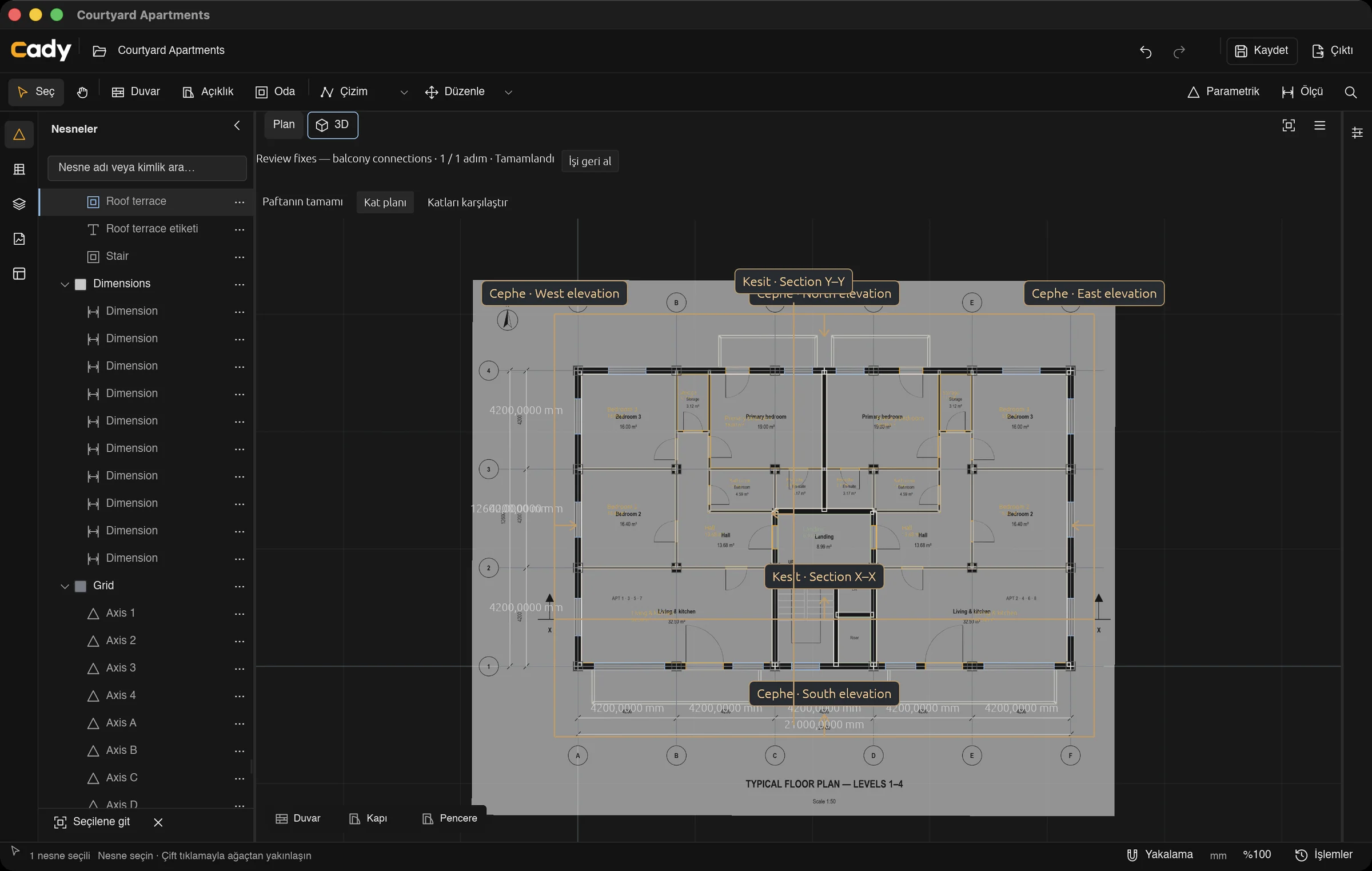Open the Çizim dropdown arrow
This screenshot has height=871, width=1372.
pos(404,93)
